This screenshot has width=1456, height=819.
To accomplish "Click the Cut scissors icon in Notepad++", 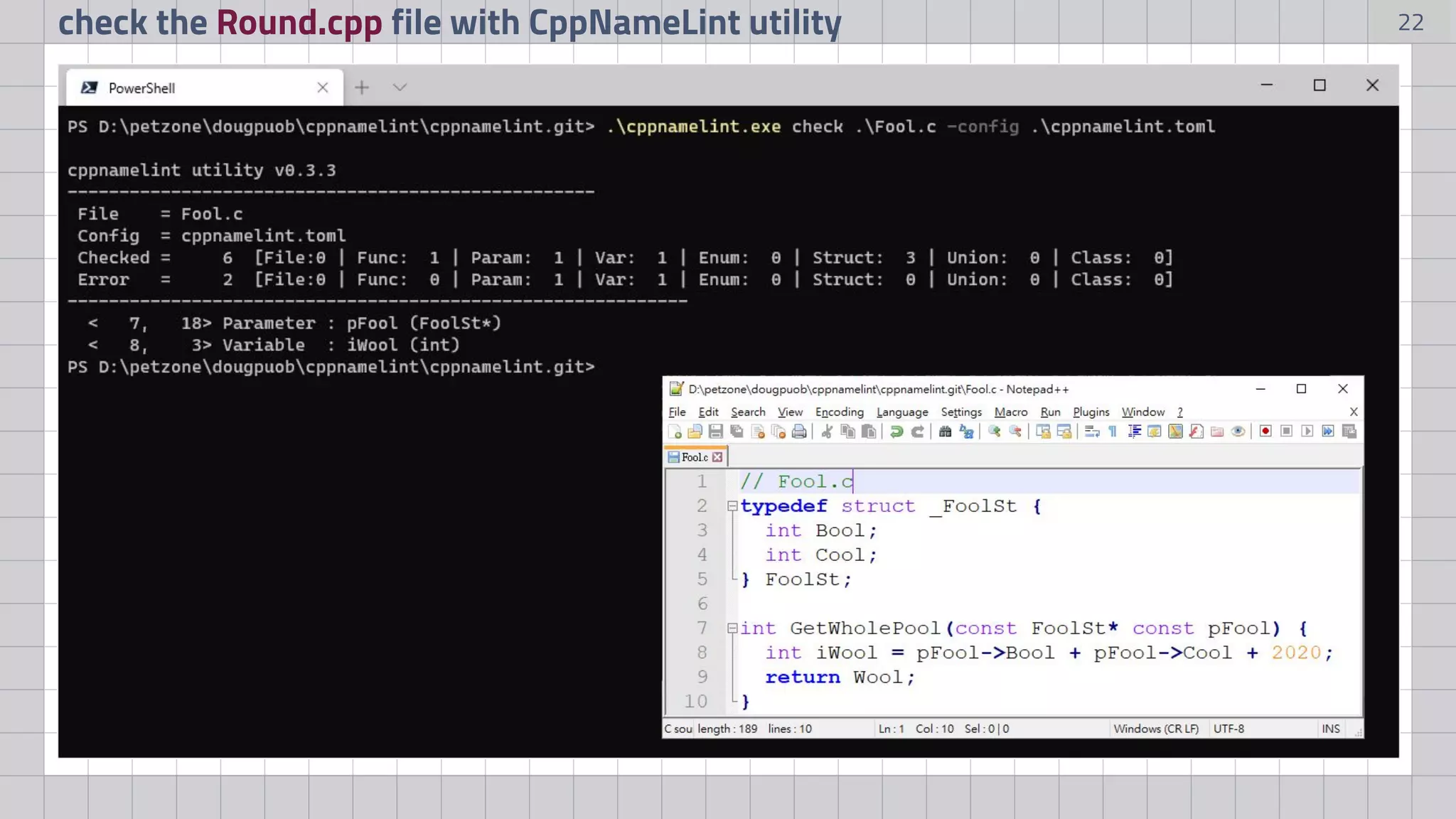I will click(827, 432).
